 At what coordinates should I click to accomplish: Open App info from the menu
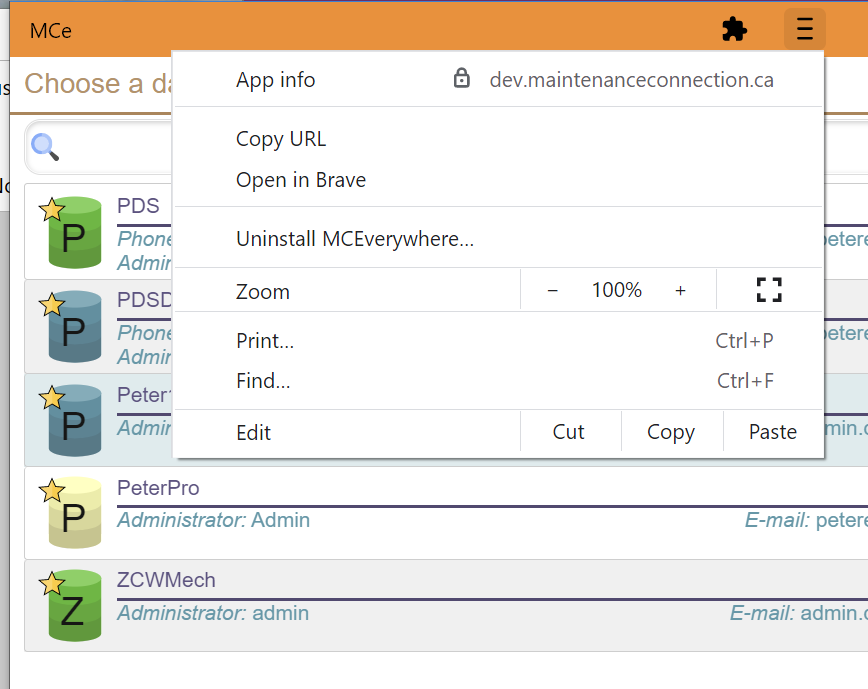(276, 80)
